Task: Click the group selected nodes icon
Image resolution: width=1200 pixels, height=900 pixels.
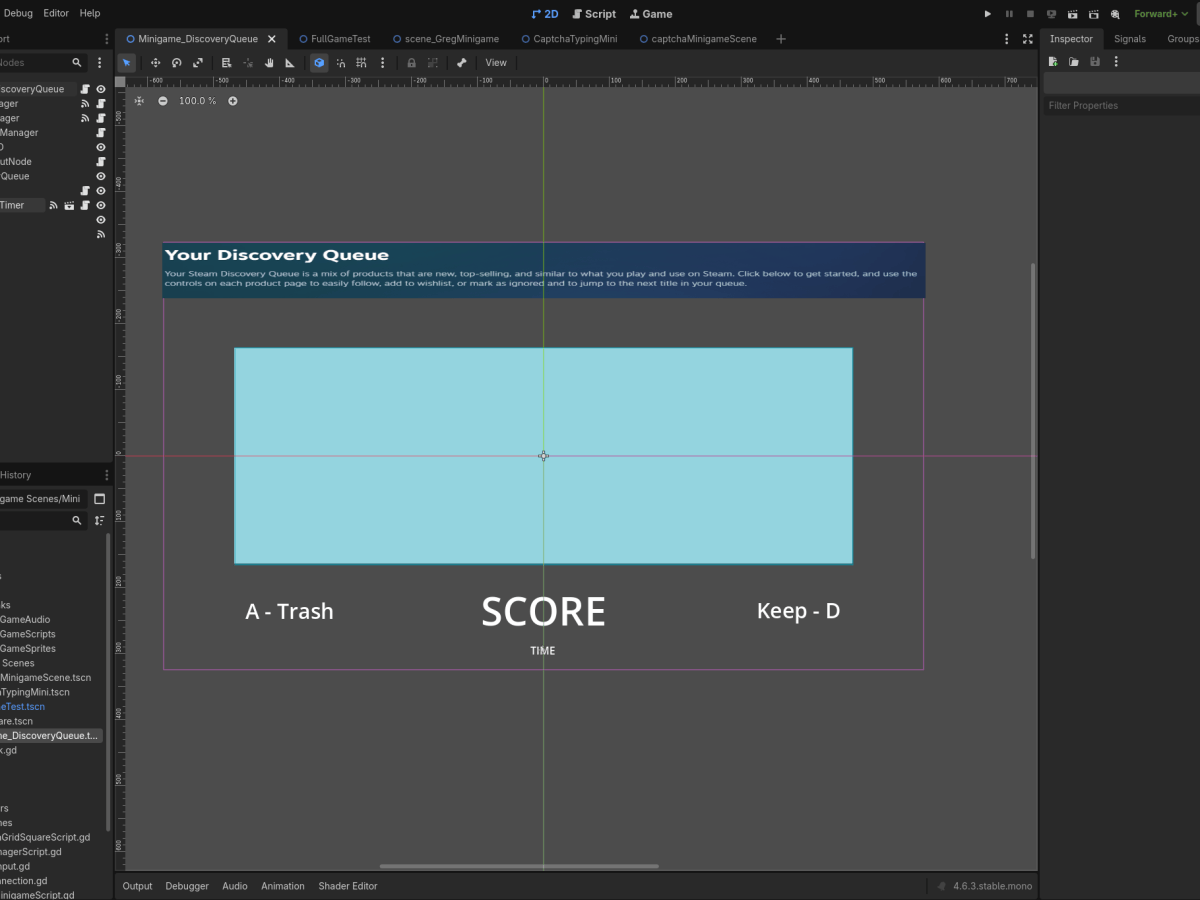Action: pyautogui.click(x=432, y=62)
